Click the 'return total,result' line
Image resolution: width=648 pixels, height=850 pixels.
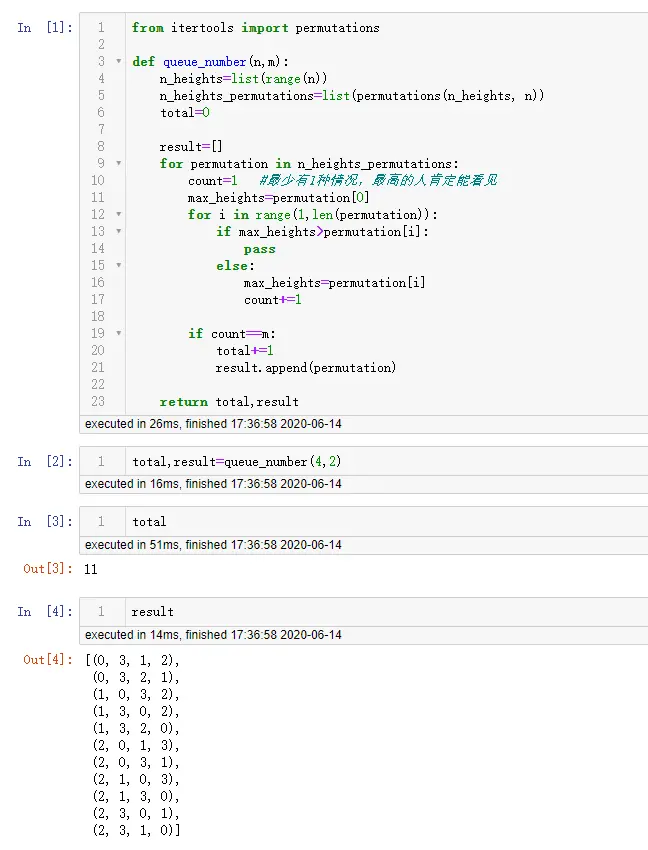[229, 402]
